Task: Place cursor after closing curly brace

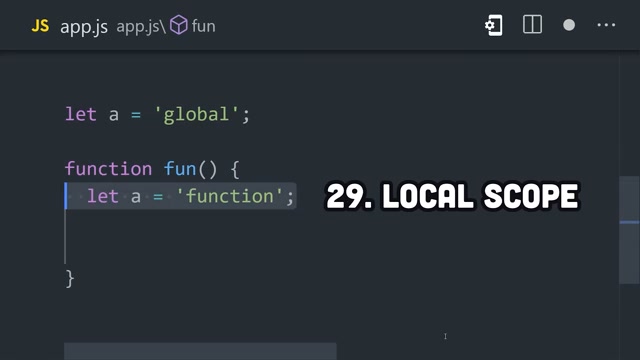Action: point(75,279)
